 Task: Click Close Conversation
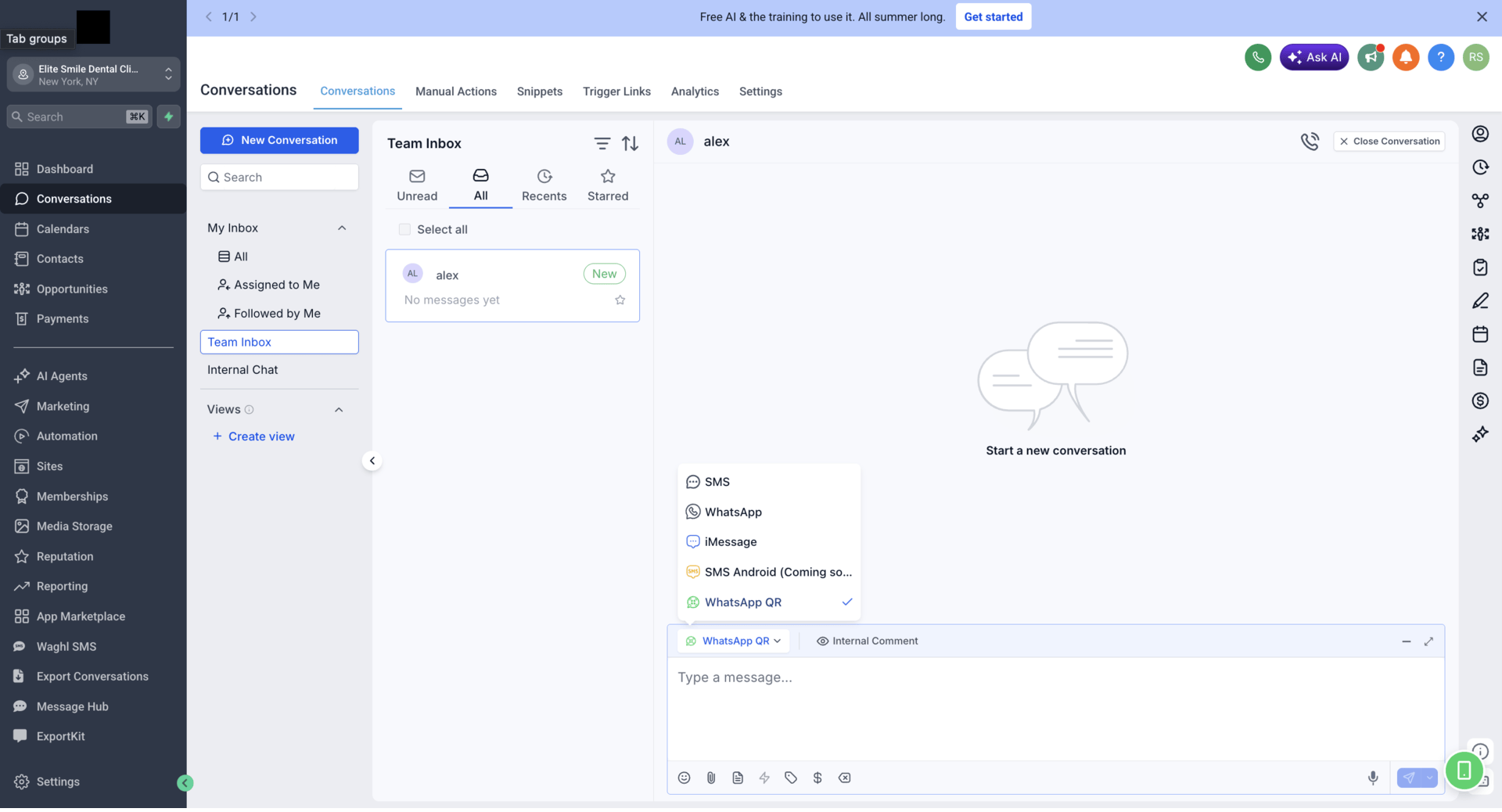1389,142
